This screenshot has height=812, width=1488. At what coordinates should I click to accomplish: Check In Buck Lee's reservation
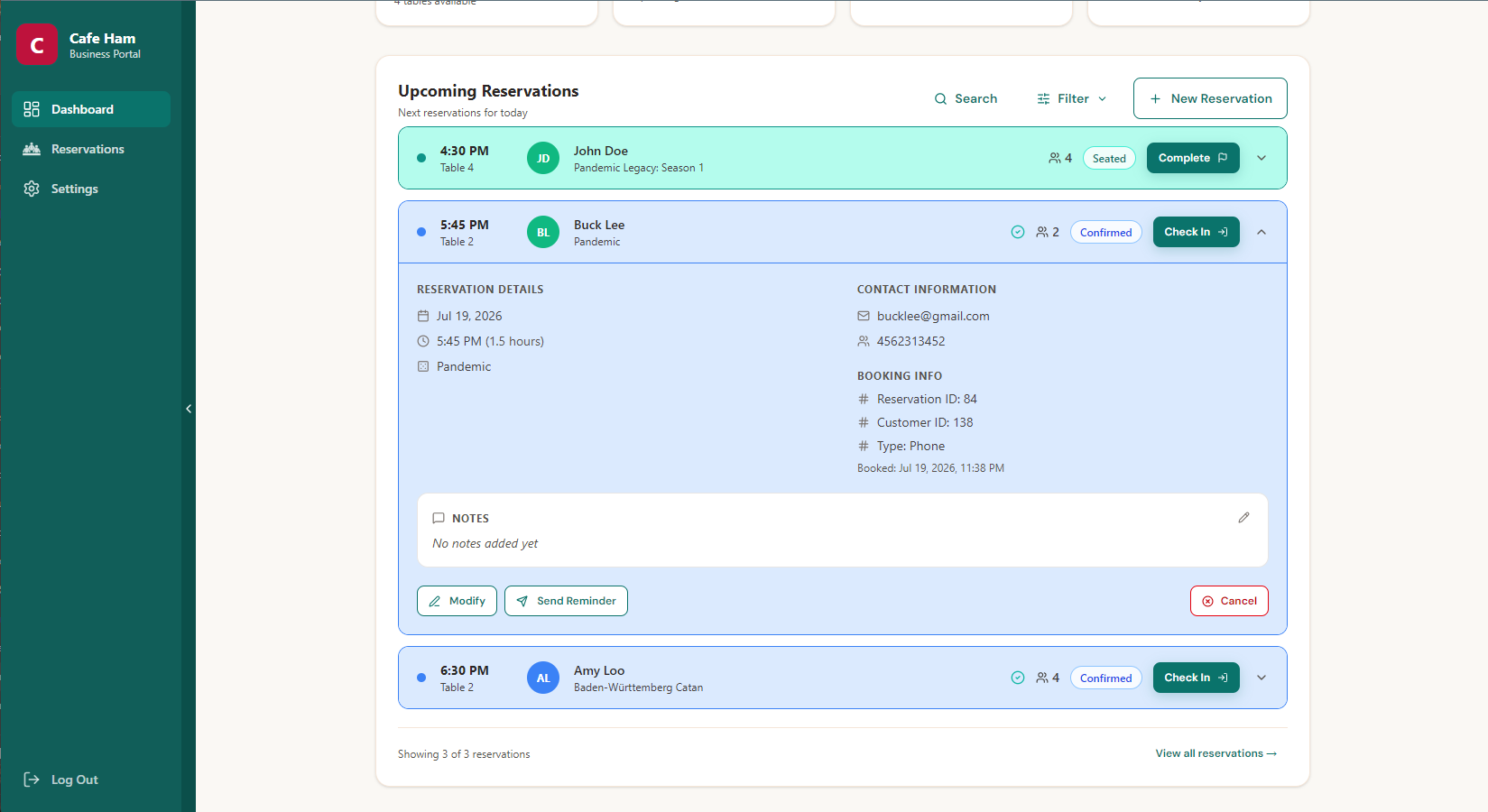[x=1197, y=232]
